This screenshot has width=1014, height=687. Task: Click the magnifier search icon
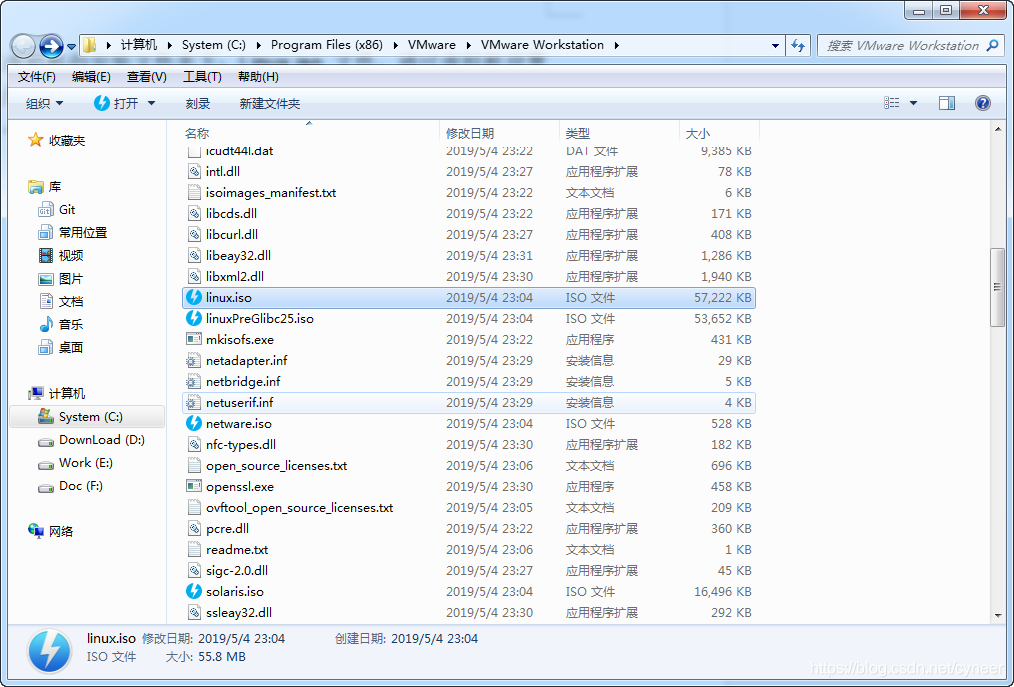click(993, 45)
